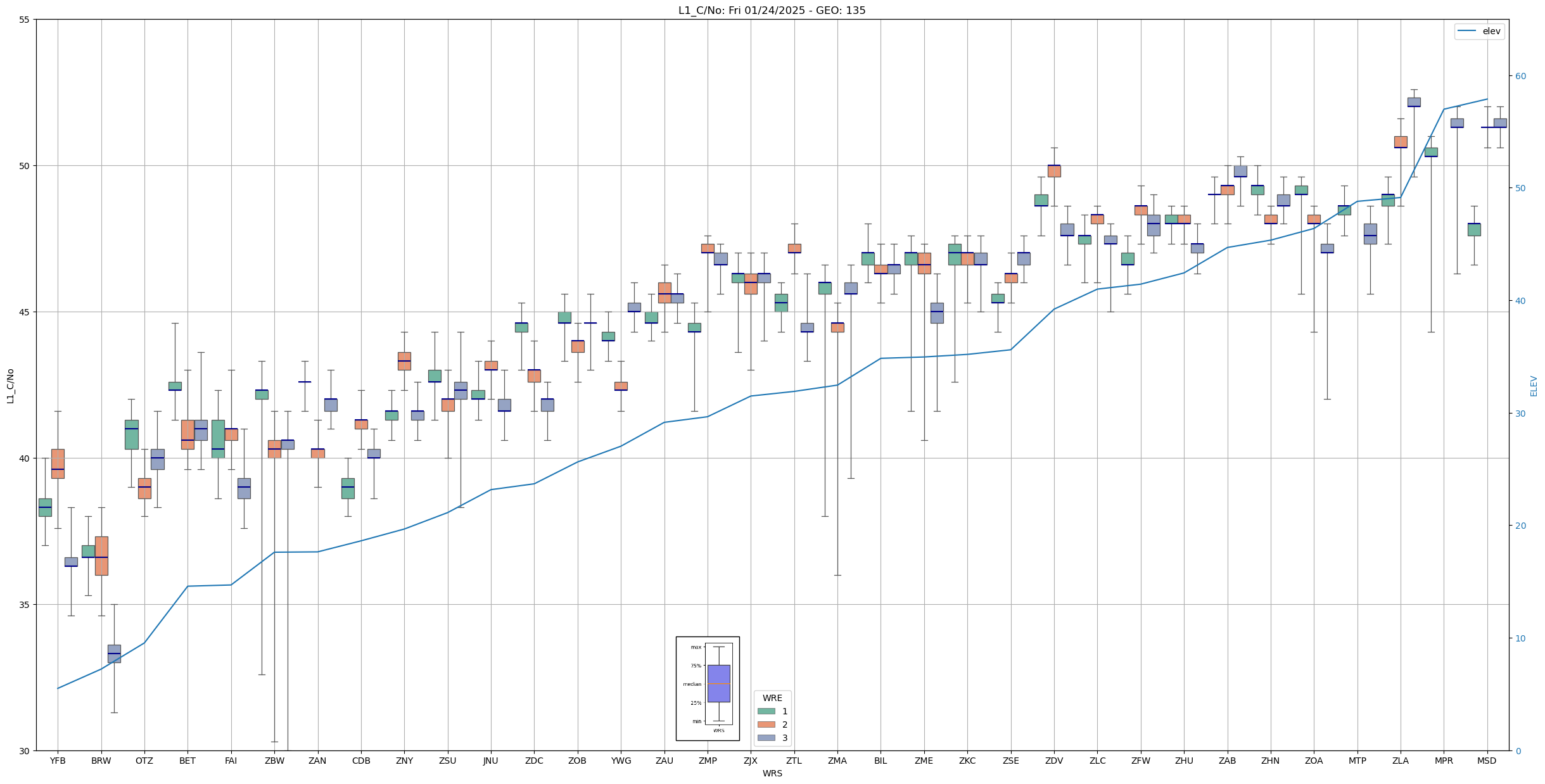Image resolution: width=1545 pixels, height=784 pixels.
Task: Click the ZAN station tick label
Action: [317, 761]
